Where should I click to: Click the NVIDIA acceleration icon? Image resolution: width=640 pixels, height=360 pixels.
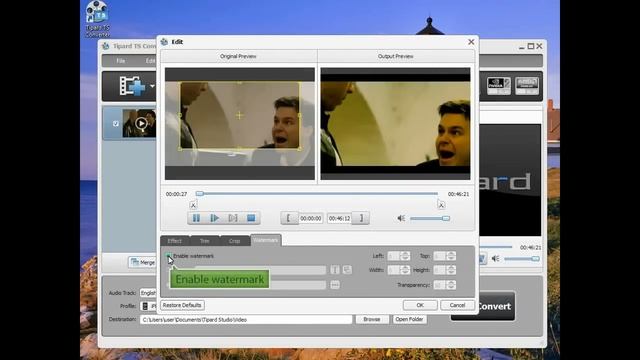[x=498, y=86]
